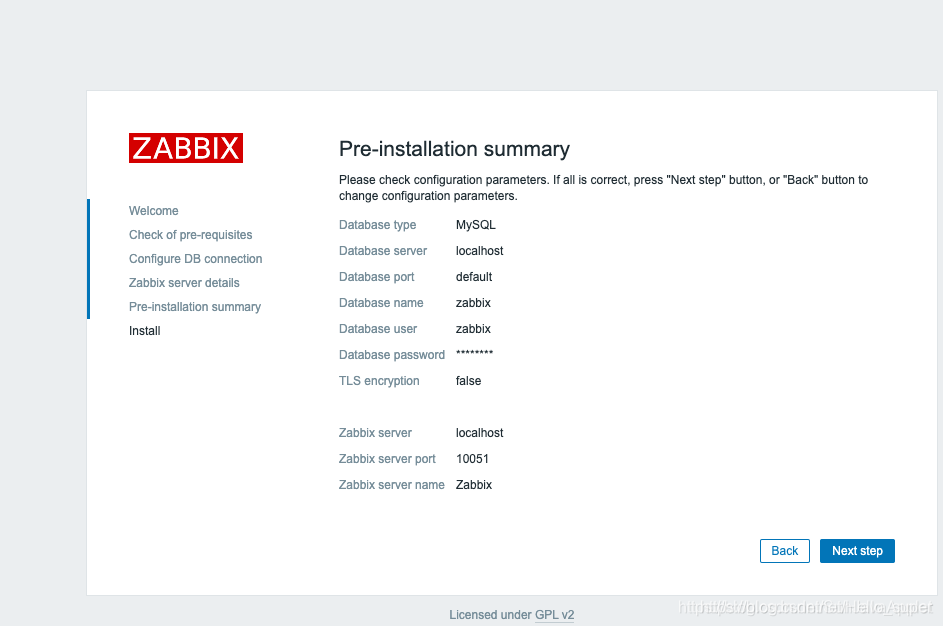
Task: Click the Database server localhost value
Action: [479, 251]
